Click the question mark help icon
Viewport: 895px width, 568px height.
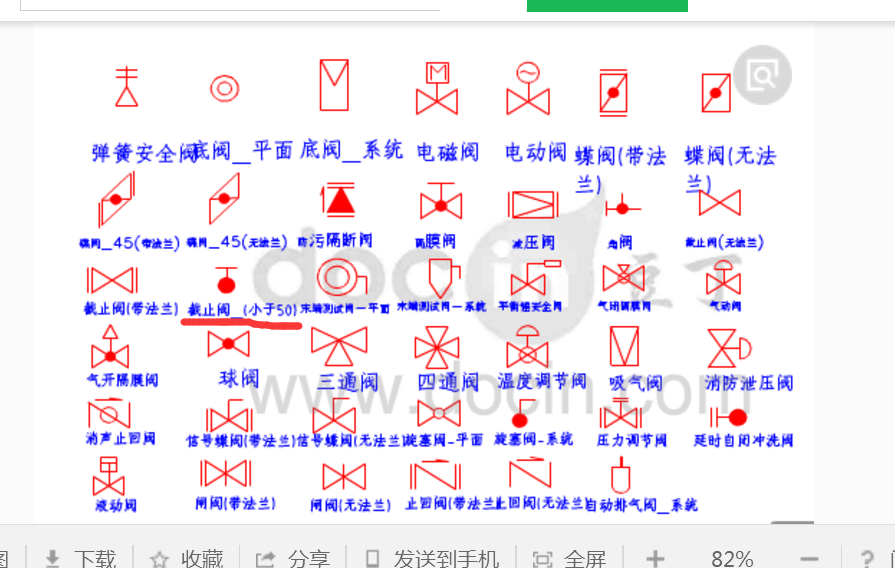(867, 558)
